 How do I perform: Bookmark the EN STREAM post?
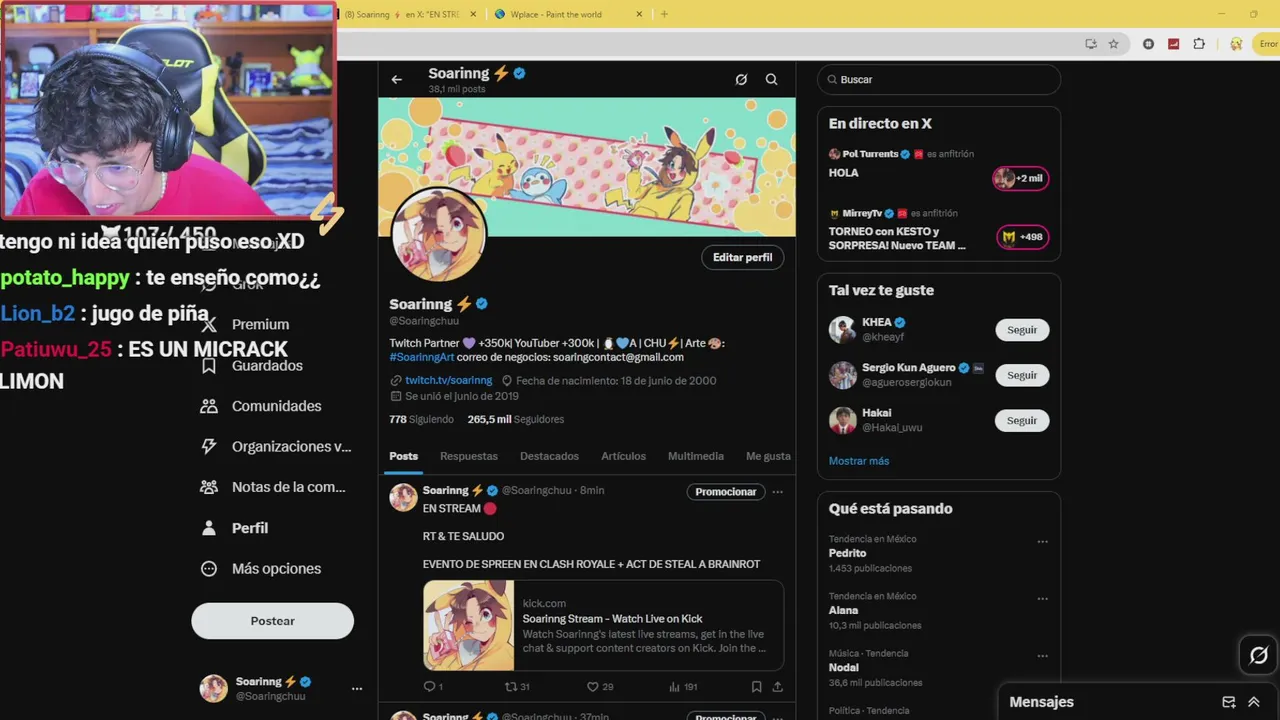click(x=756, y=687)
